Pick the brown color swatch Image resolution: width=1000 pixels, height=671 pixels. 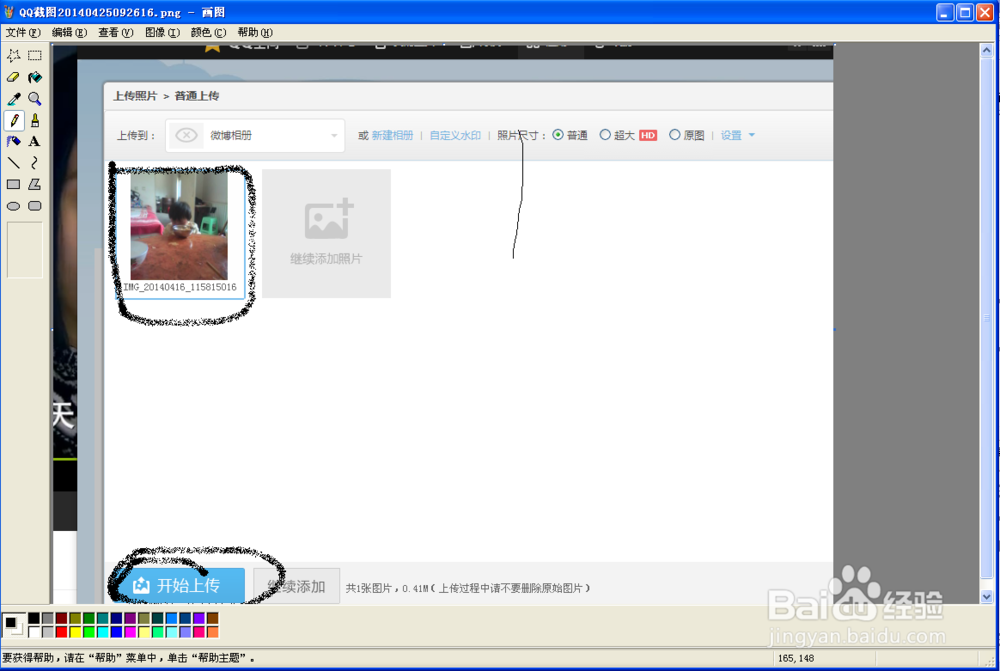[x=212, y=618]
